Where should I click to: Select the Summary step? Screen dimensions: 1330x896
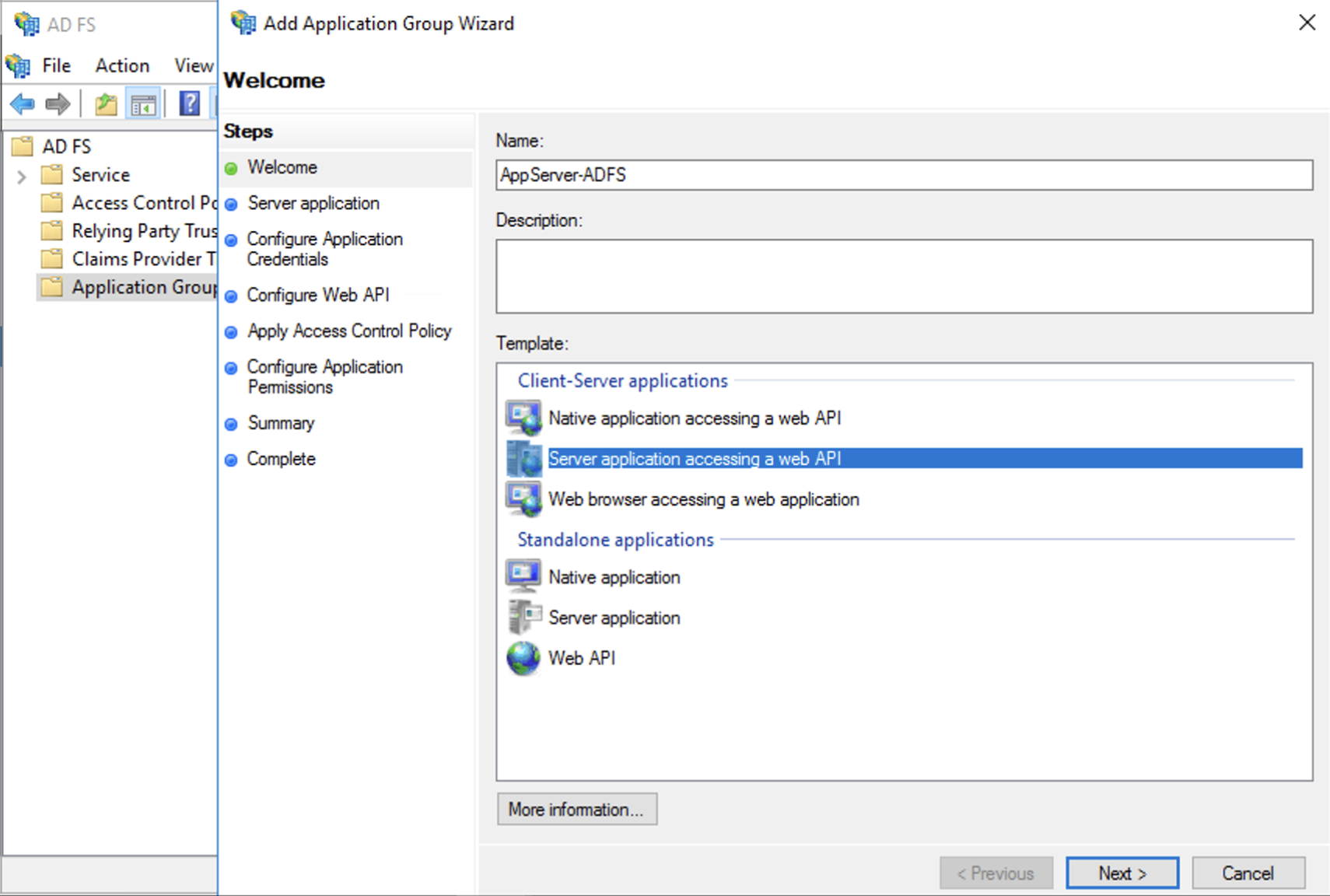click(x=281, y=422)
